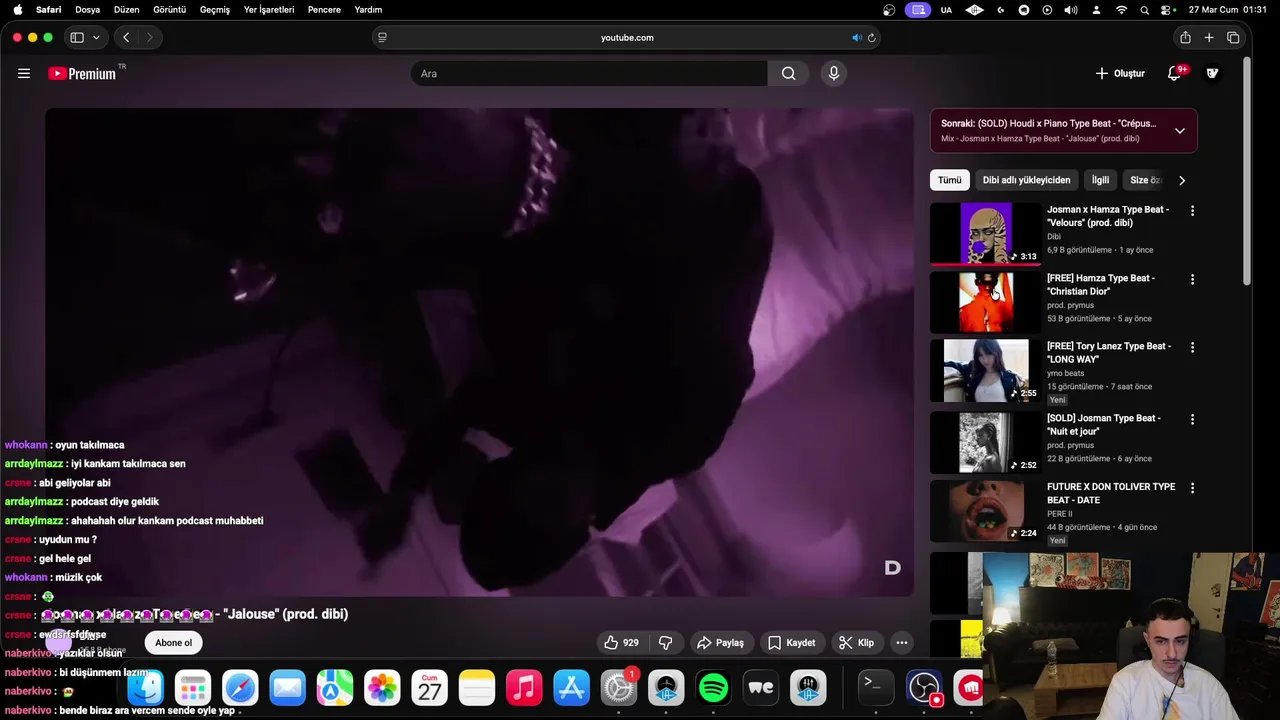Launch Terminal from the Dock
1280x720 pixels.
pyautogui.click(x=876, y=688)
